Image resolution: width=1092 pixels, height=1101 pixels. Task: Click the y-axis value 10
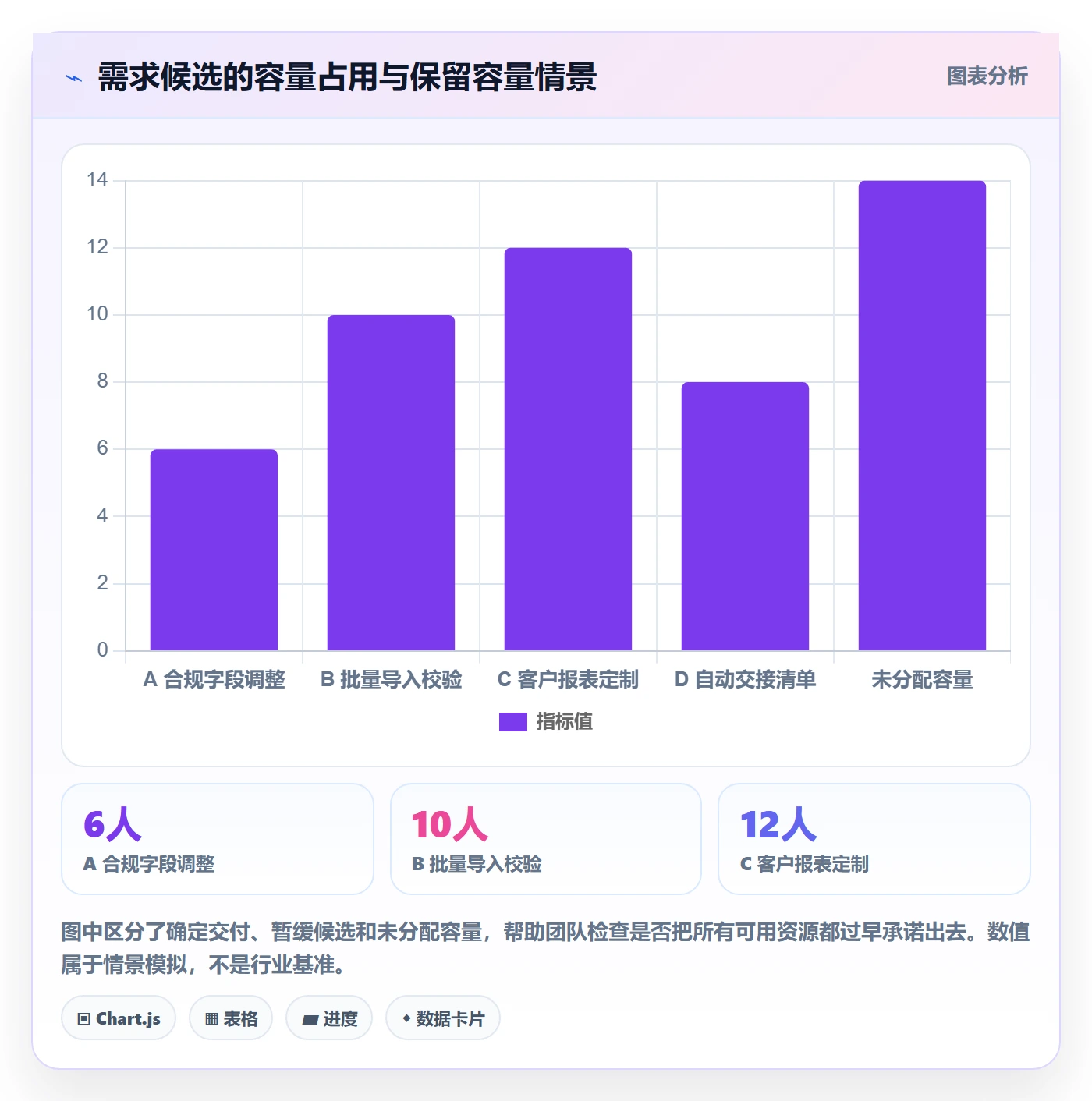pos(97,314)
